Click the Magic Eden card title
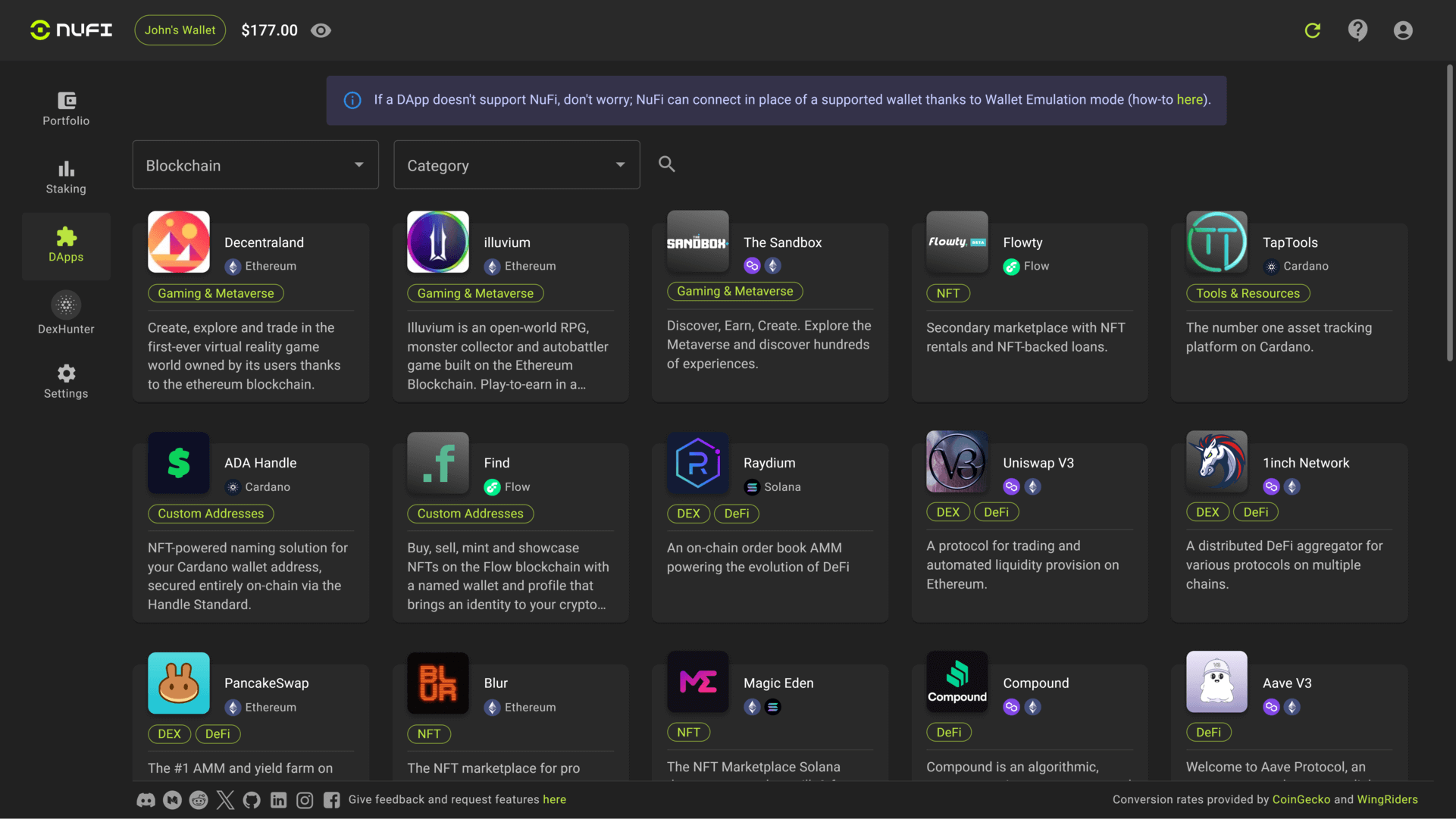This screenshot has height=819, width=1456. [x=778, y=683]
